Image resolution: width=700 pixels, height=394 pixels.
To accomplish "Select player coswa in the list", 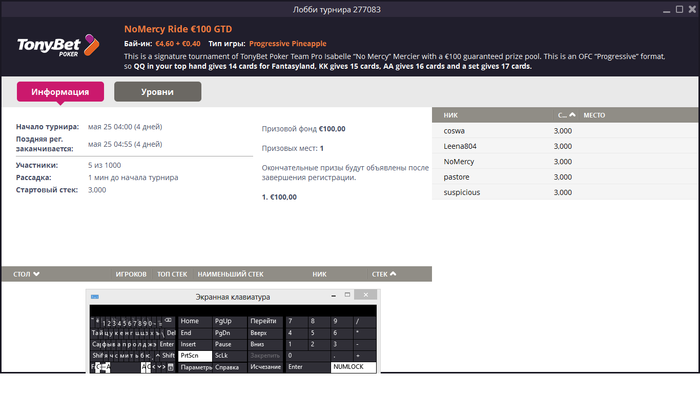I will (x=564, y=131).
